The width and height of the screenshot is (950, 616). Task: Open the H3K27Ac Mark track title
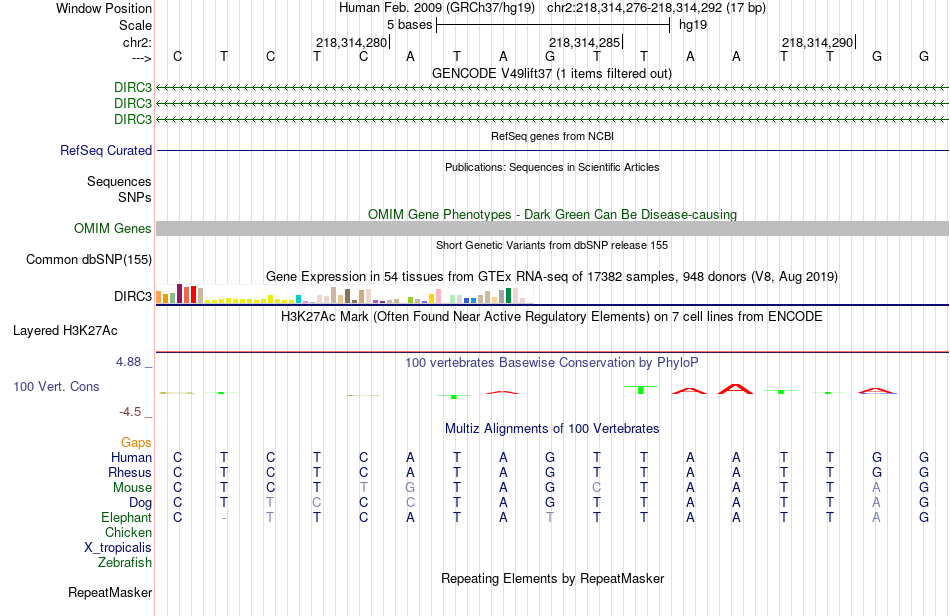click(552, 317)
